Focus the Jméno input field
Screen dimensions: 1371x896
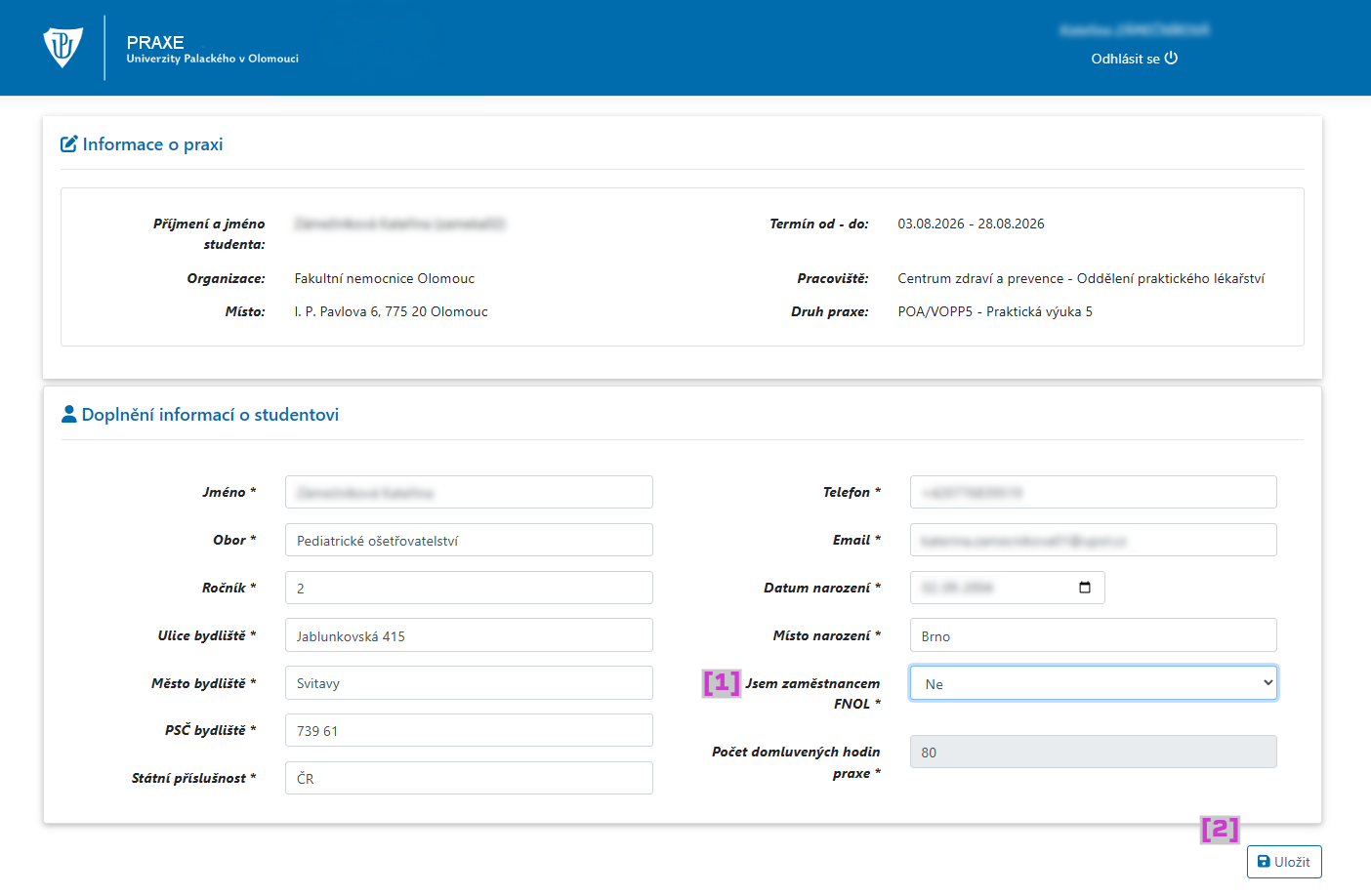click(x=469, y=493)
